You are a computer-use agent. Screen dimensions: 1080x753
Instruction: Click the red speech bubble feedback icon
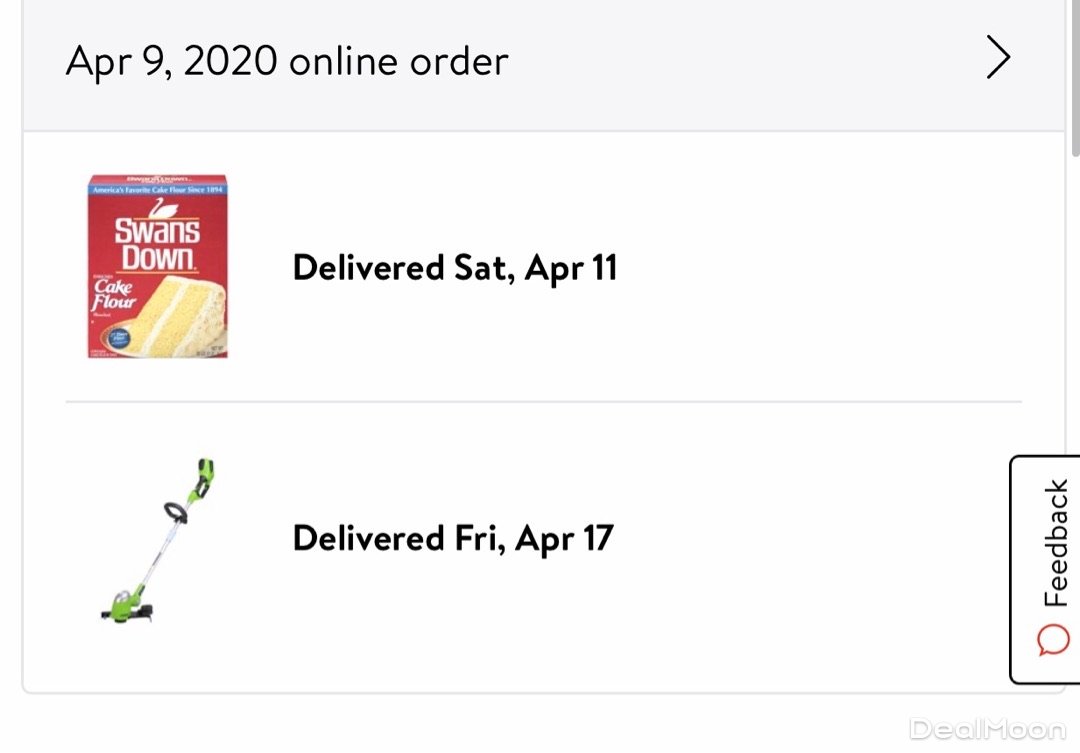[x=1054, y=639]
